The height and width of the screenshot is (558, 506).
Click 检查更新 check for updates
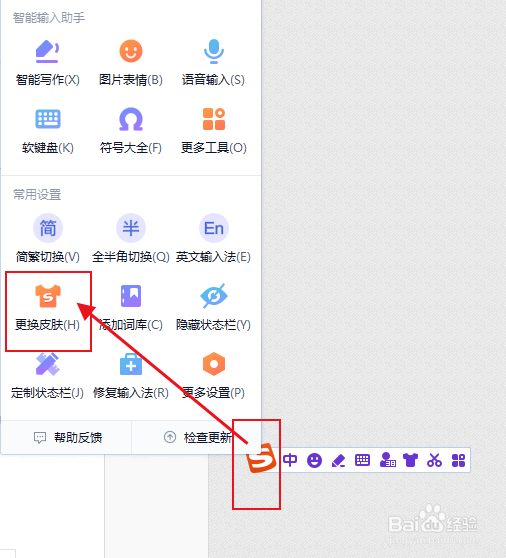coord(198,437)
